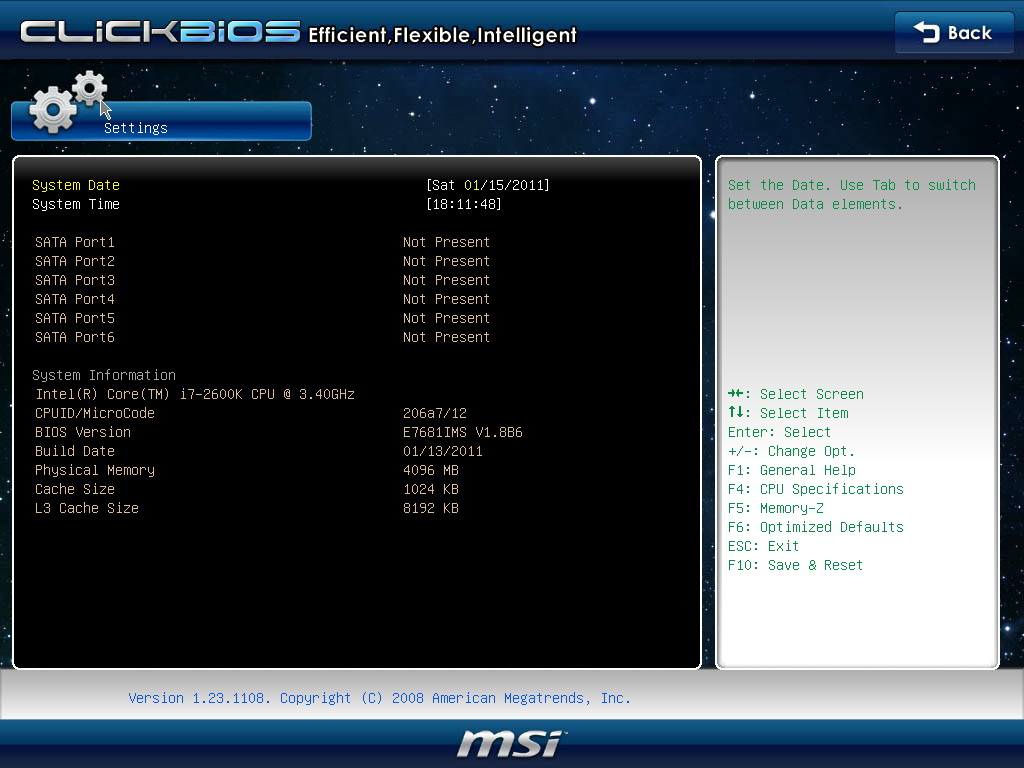Click the CPUID/MicroCode label
1024x768 pixels.
pos(95,413)
